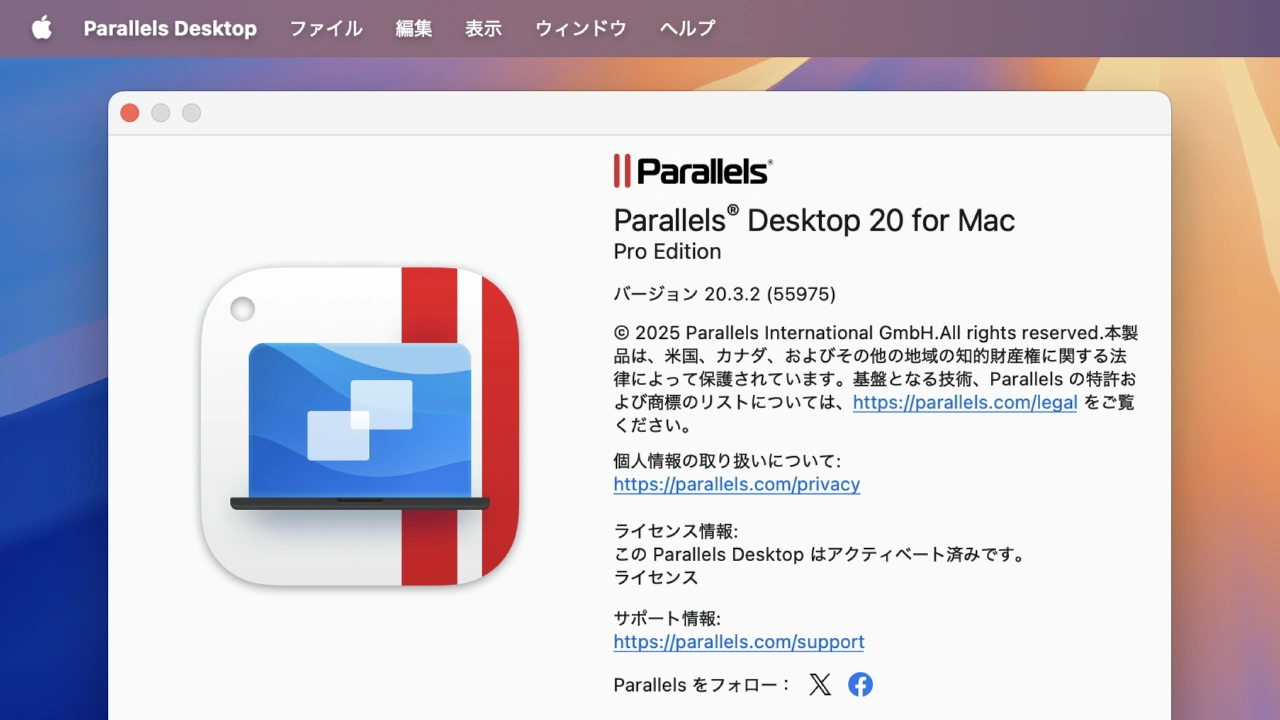Click the red Parallels logo at top
Image resolution: width=1280 pixels, height=720 pixels.
tap(692, 171)
